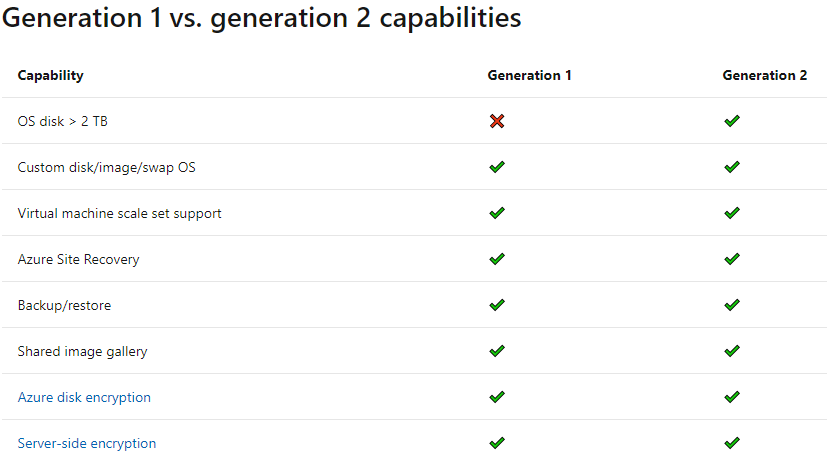Click the Generation 2 column header
The width and height of the screenshot is (827, 469).
click(764, 75)
